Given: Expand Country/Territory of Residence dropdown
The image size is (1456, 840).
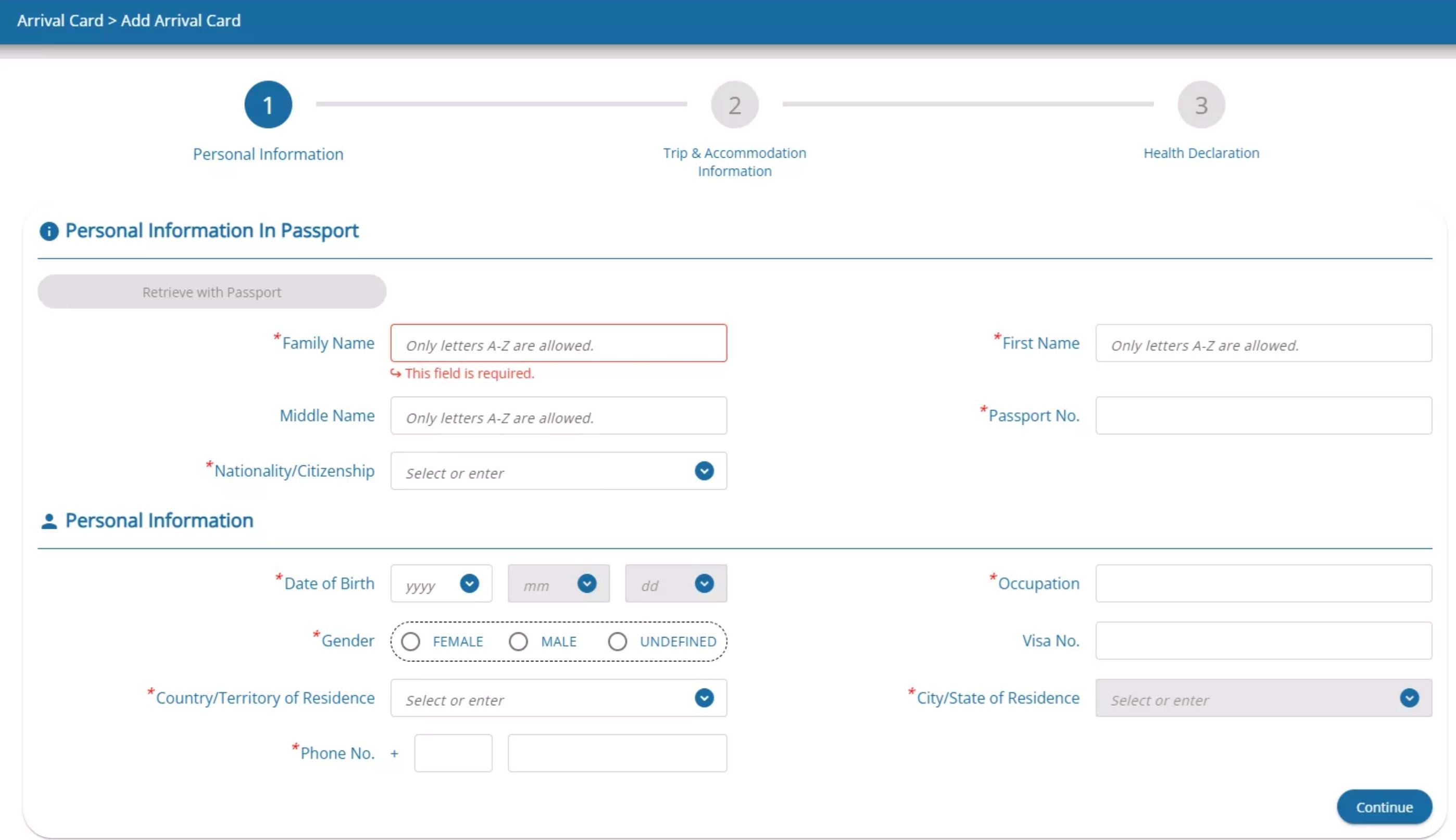Looking at the screenshot, I should pos(558,698).
